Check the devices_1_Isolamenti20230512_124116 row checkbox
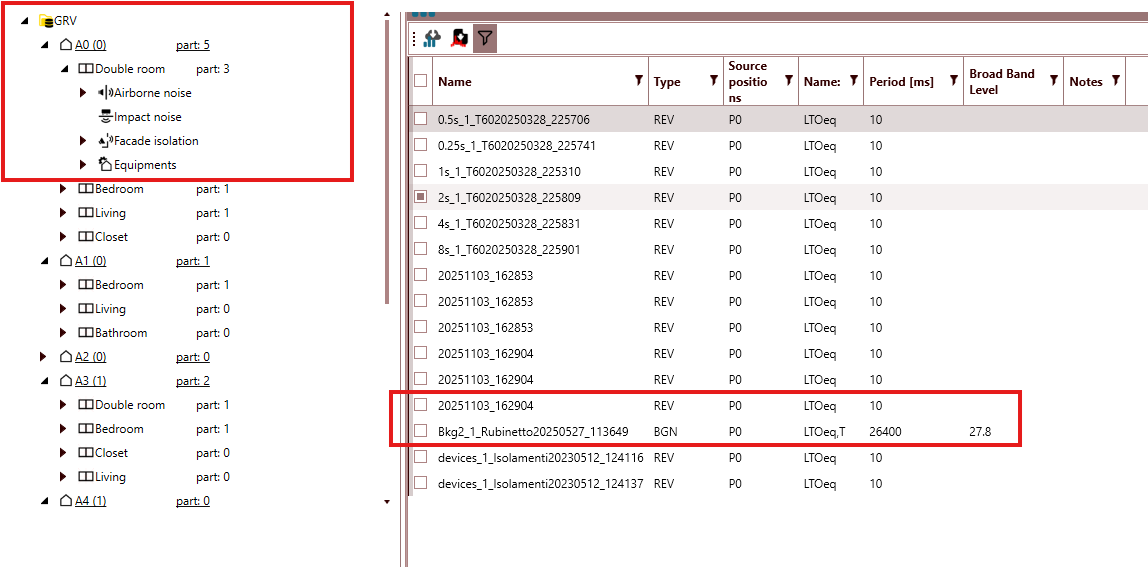The height and width of the screenshot is (567, 1148). 420,457
